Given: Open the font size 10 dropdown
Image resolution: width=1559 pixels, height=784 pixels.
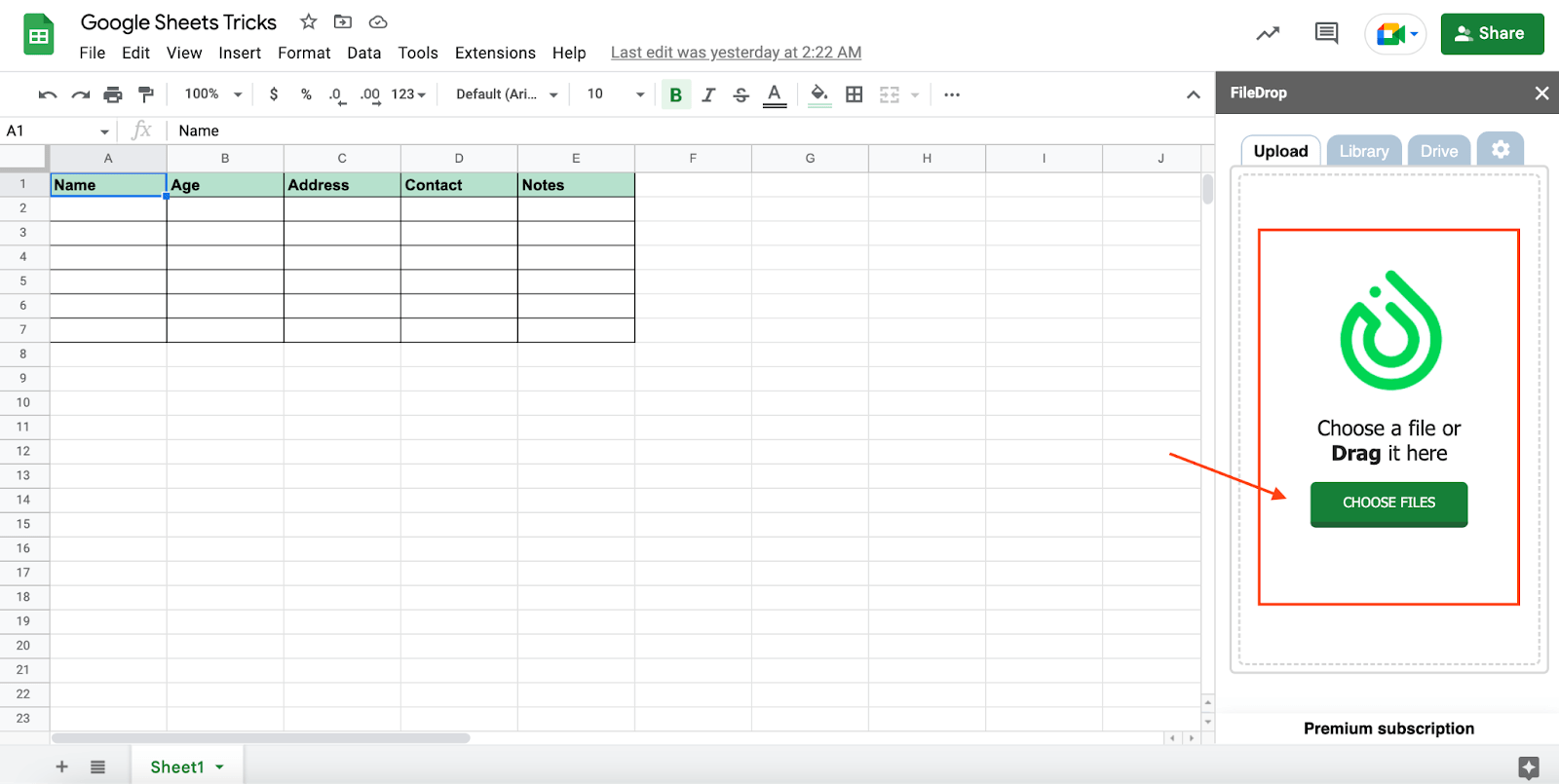Looking at the screenshot, I should (x=616, y=94).
